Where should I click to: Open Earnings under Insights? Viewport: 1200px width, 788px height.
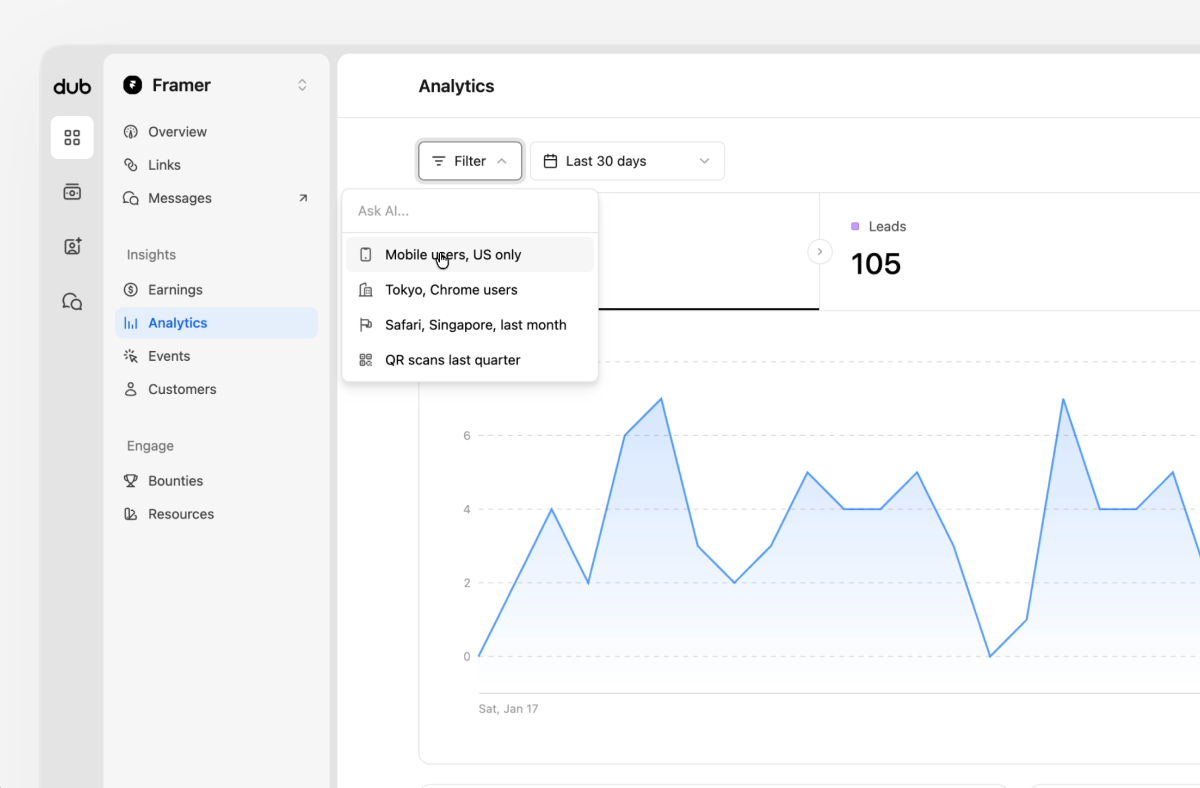point(217,290)
